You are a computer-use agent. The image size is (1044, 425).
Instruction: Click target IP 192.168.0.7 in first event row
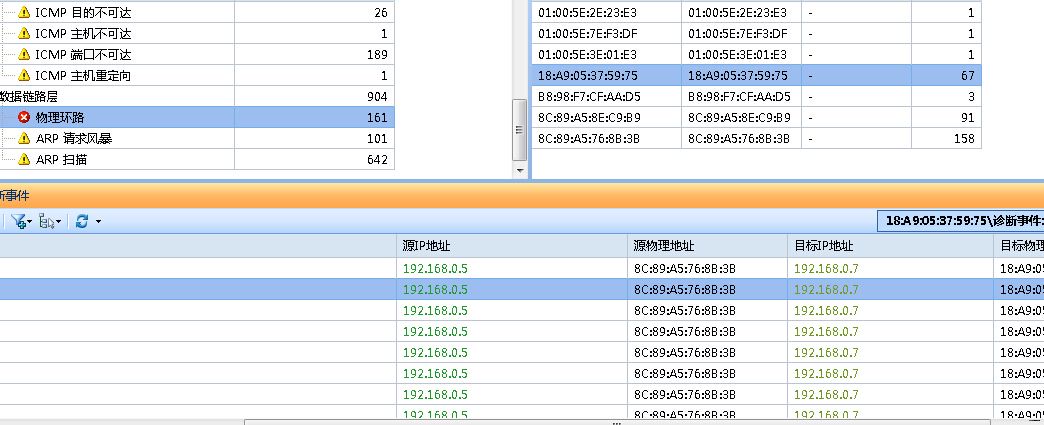coord(826,268)
